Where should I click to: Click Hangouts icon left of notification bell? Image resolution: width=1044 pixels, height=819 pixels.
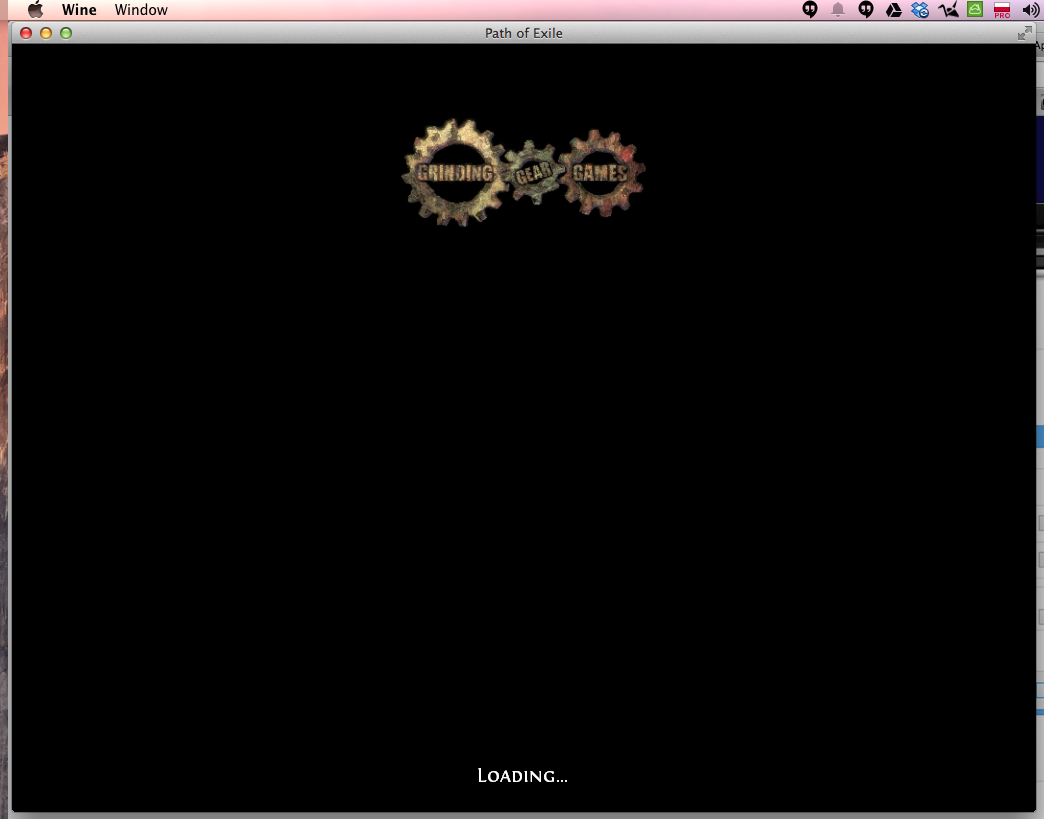coord(810,9)
